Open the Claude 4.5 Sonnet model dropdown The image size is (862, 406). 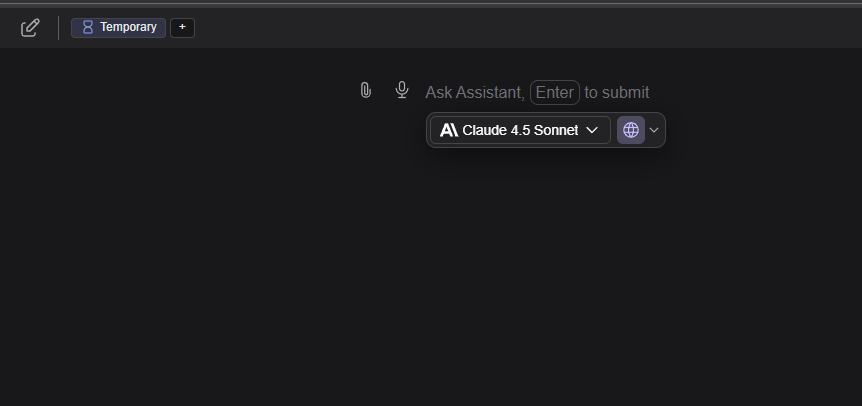click(x=520, y=130)
